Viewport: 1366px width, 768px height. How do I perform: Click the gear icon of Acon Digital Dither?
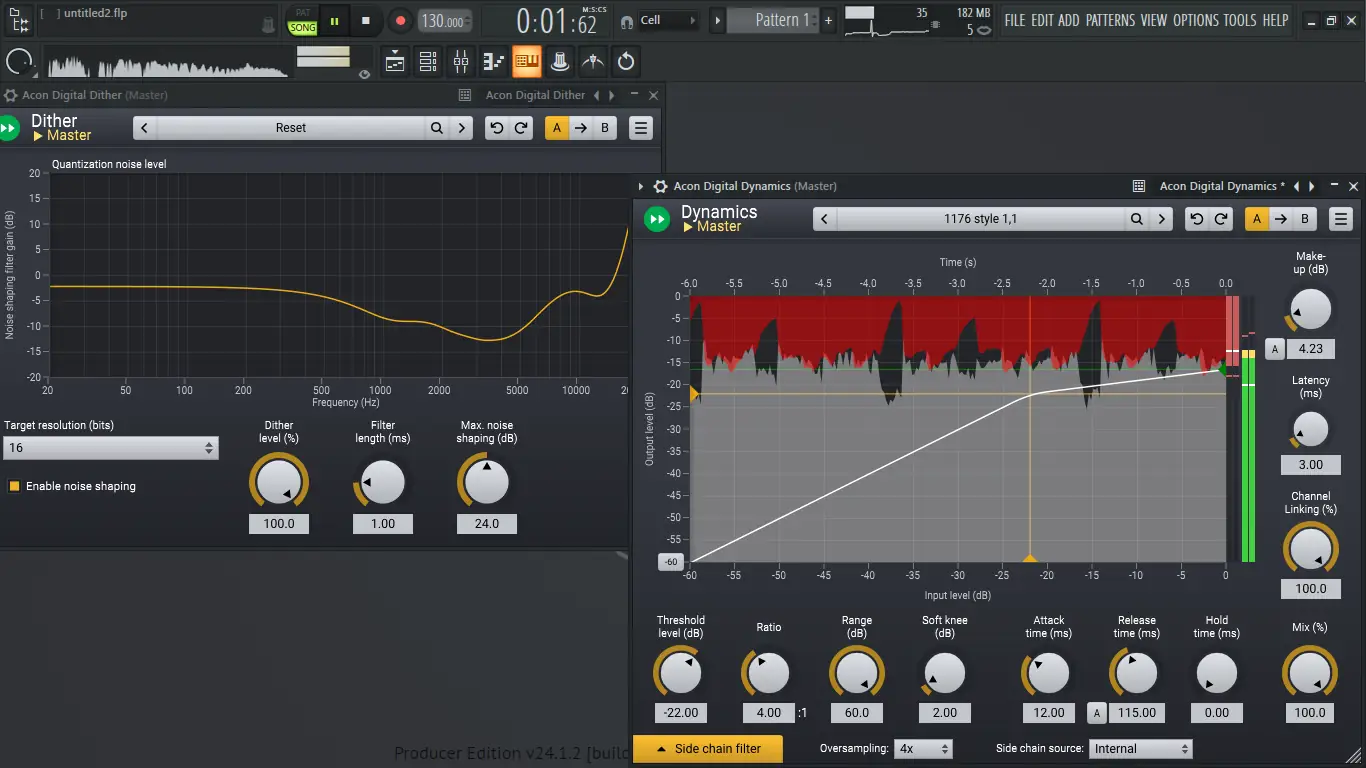(11, 95)
